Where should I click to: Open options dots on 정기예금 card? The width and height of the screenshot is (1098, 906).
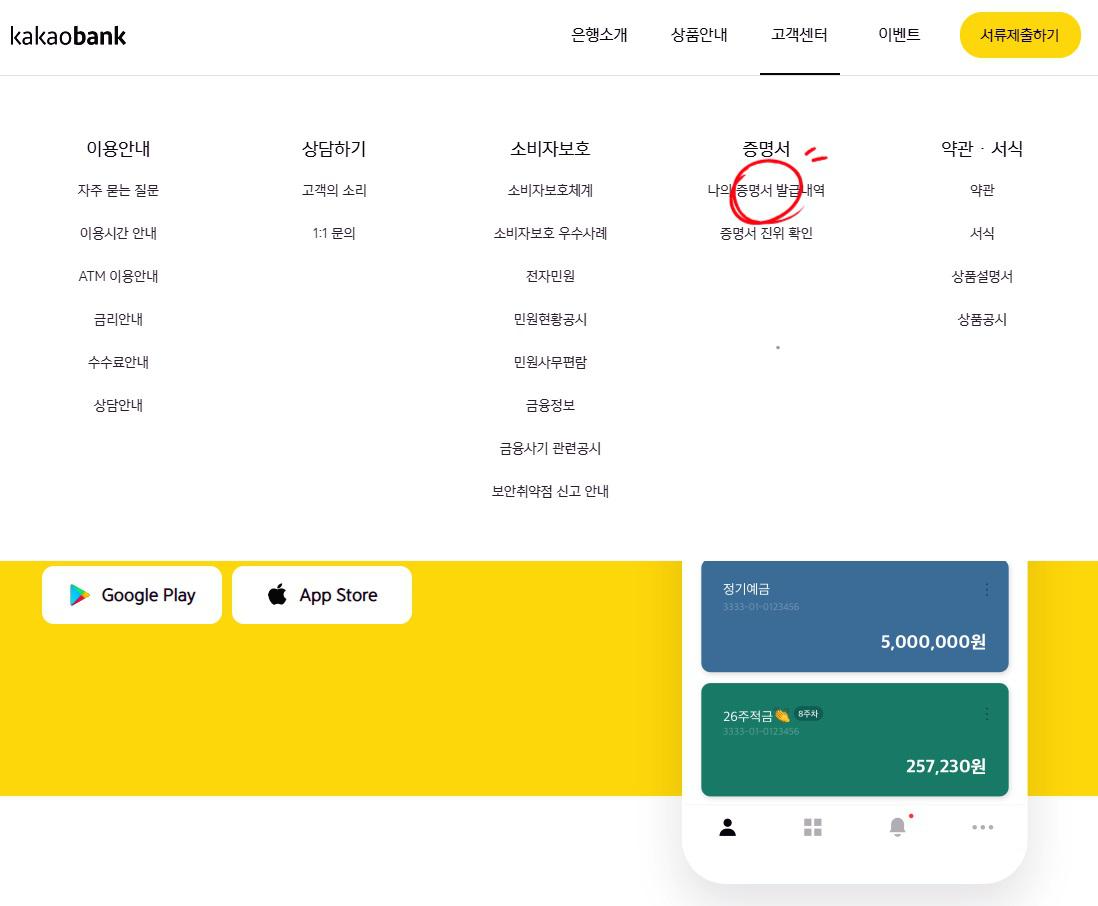pyautogui.click(x=987, y=590)
